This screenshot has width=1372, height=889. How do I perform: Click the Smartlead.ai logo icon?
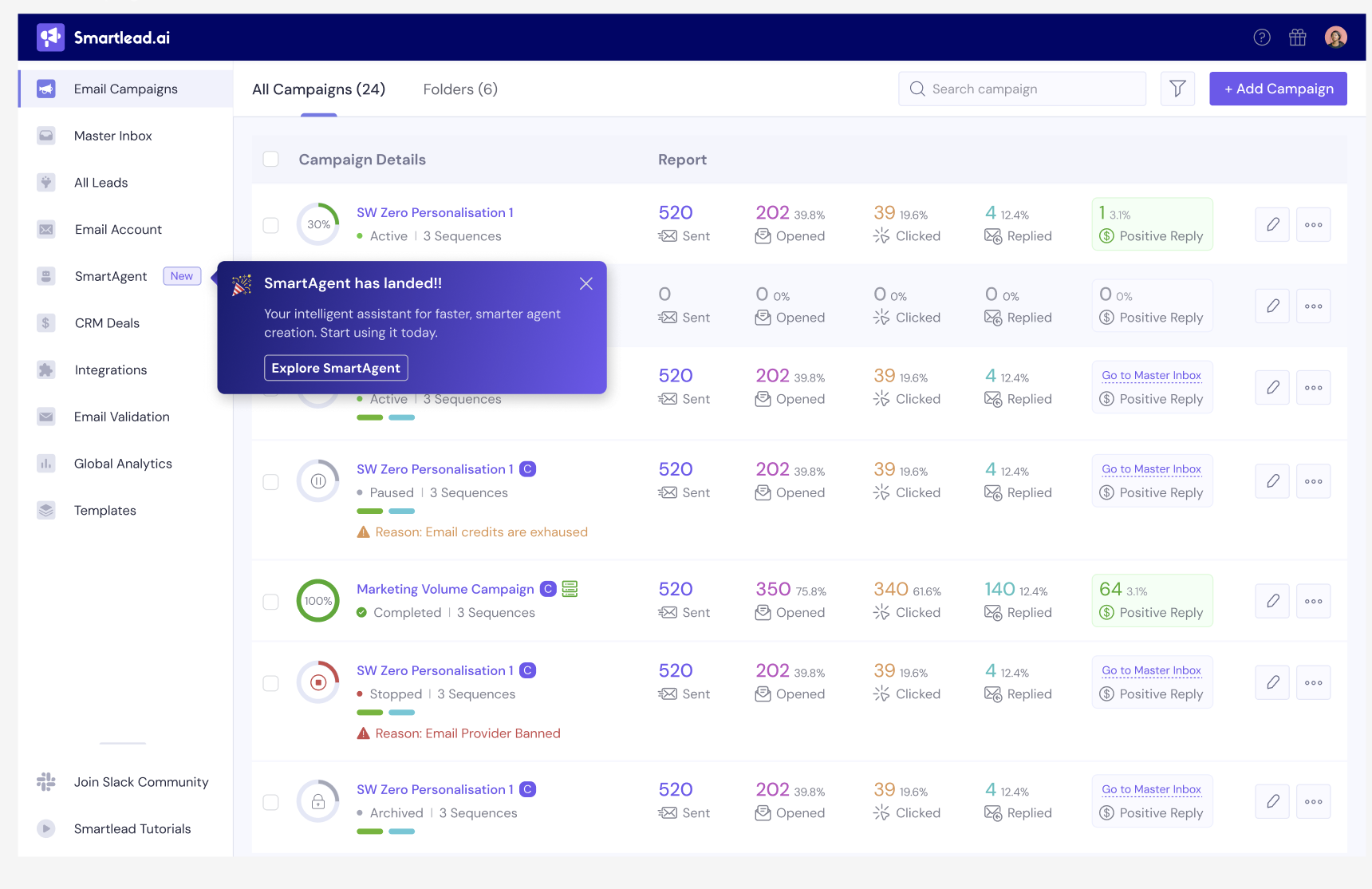tap(50, 37)
